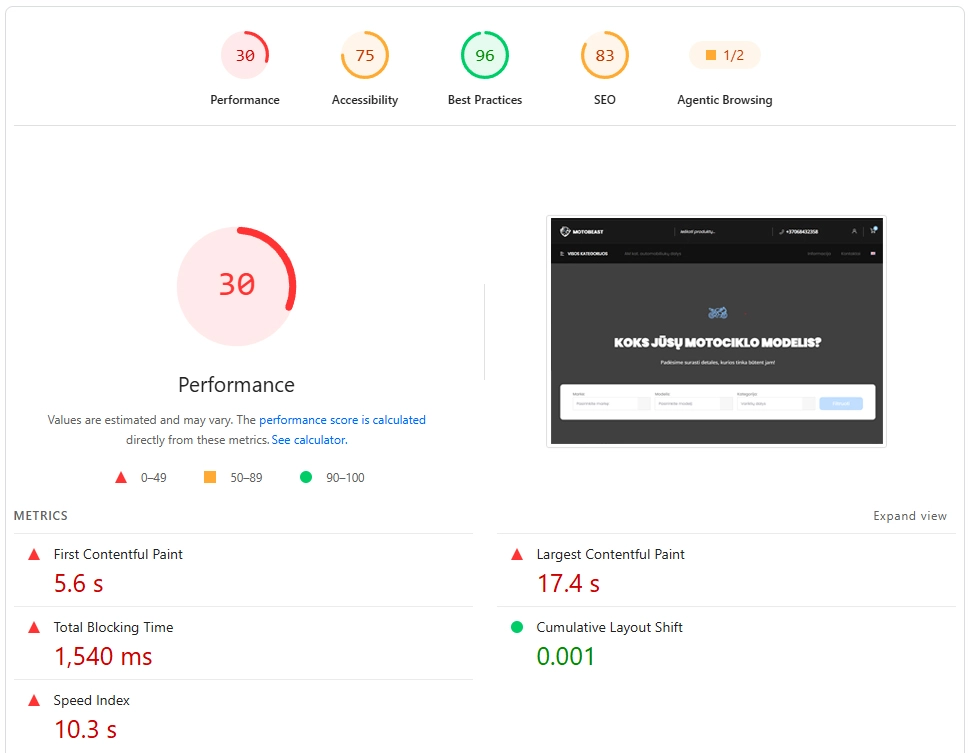The height and width of the screenshot is (753, 968).
Task: Expand the metrics view
Action: (909, 516)
